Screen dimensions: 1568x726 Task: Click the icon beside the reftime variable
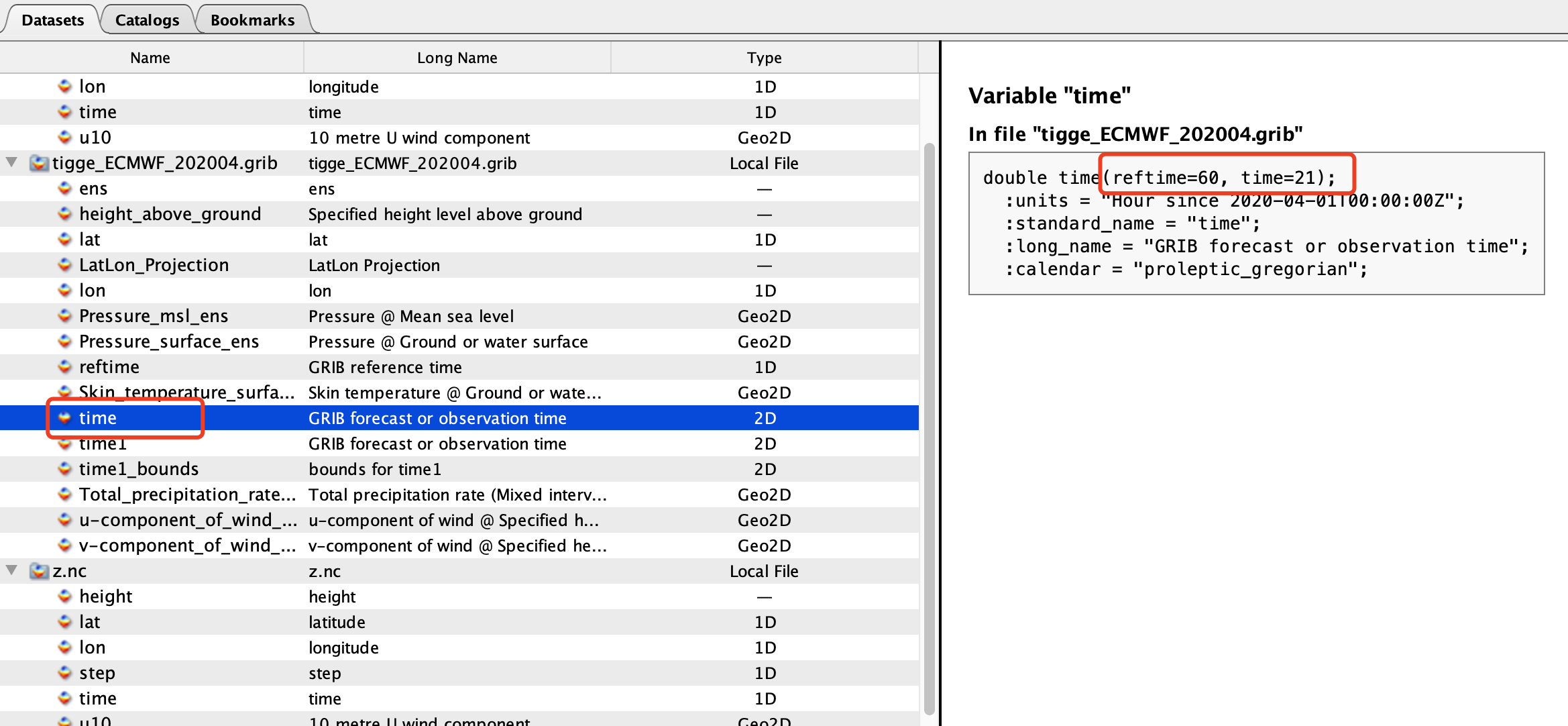point(64,367)
